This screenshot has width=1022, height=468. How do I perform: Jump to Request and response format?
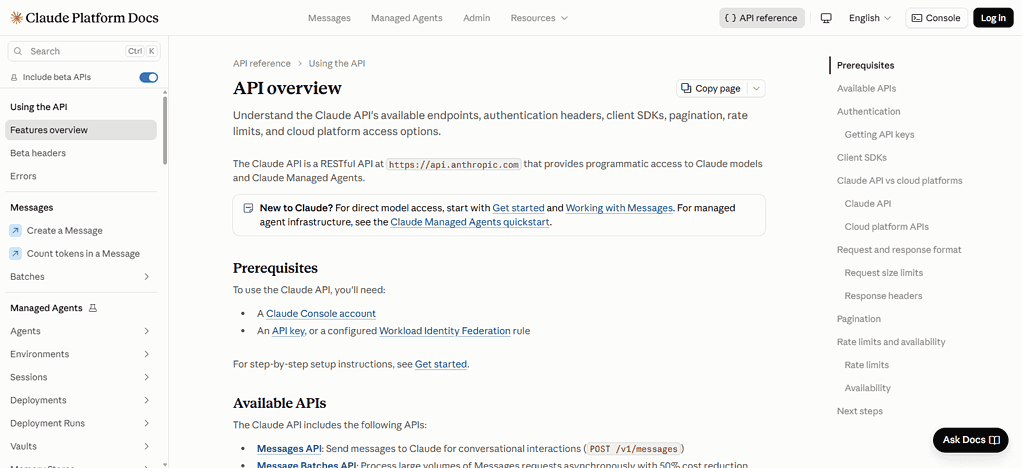click(x=899, y=250)
